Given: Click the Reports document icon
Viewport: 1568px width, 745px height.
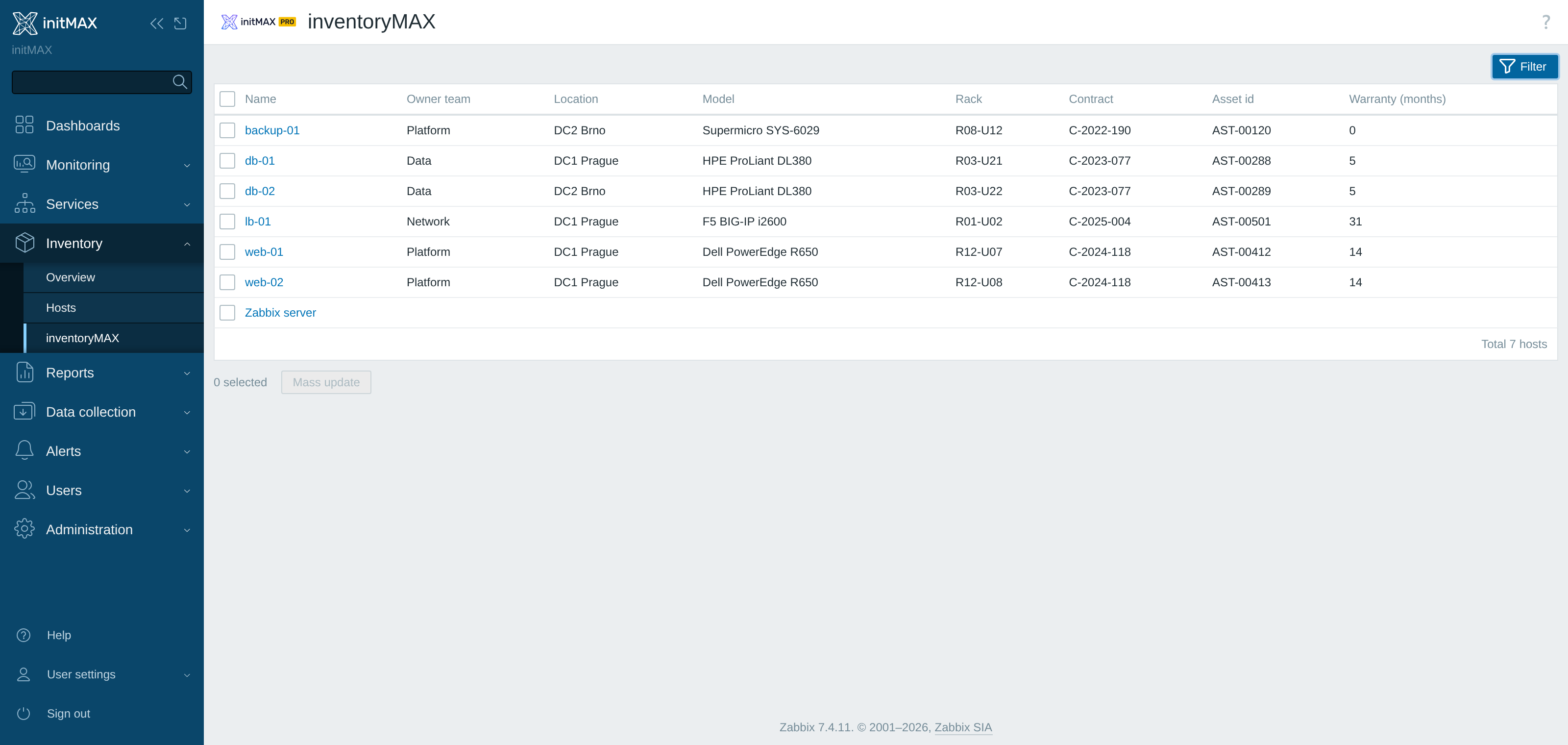Looking at the screenshot, I should pyautogui.click(x=24, y=372).
